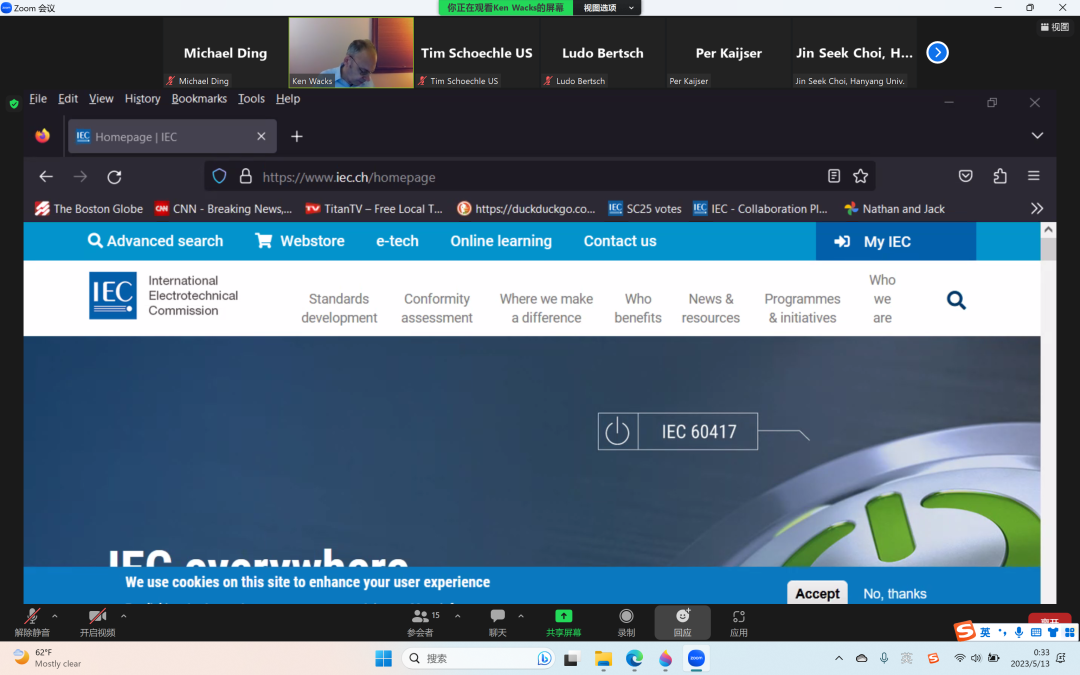
Task: Open the Pocket save icon
Action: tap(966, 176)
